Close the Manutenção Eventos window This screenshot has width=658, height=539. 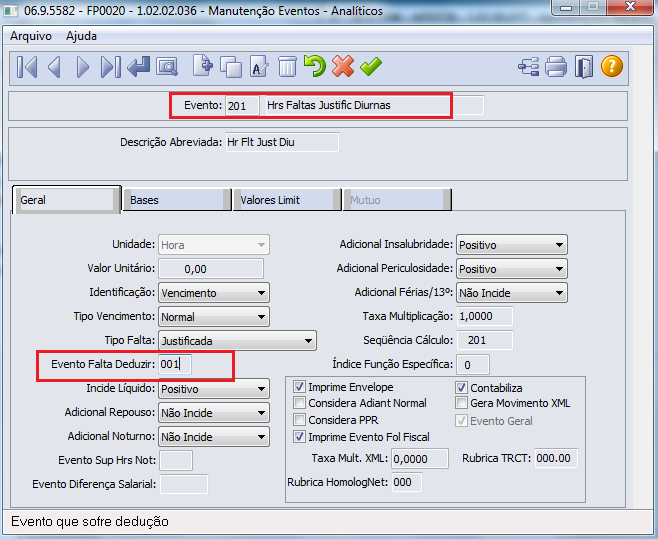coord(630,7)
